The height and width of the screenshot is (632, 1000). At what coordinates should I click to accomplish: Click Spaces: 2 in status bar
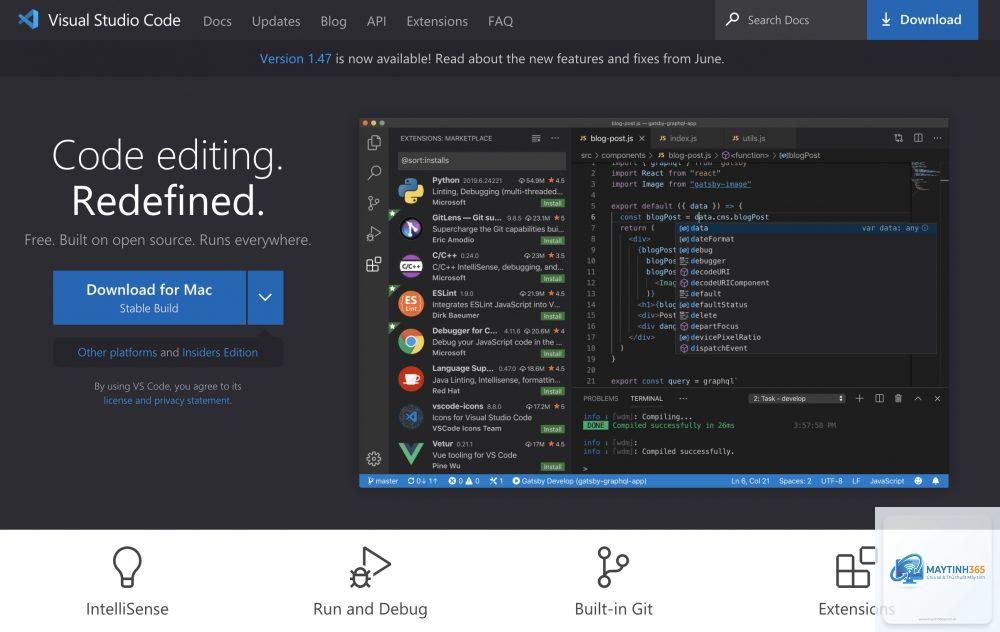(x=795, y=481)
